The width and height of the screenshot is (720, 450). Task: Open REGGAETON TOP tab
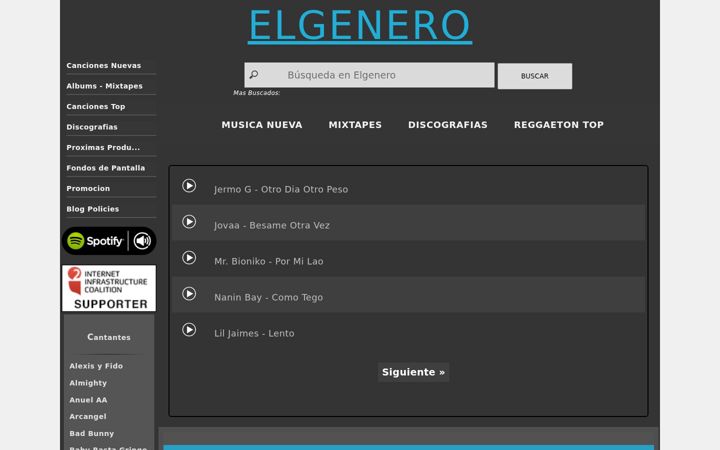pyautogui.click(x=558, y=125)
